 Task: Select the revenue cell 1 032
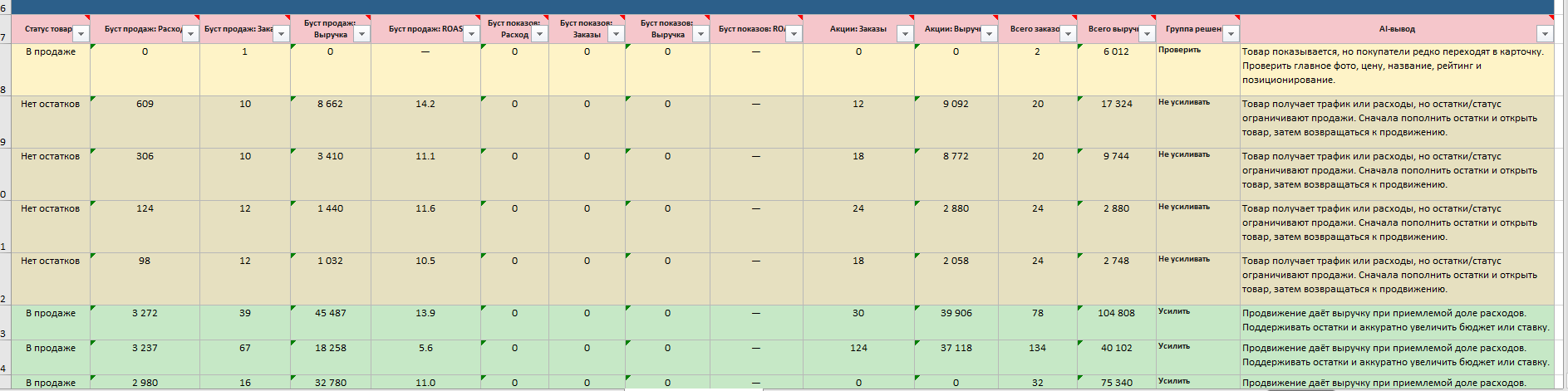coord(331,279)
